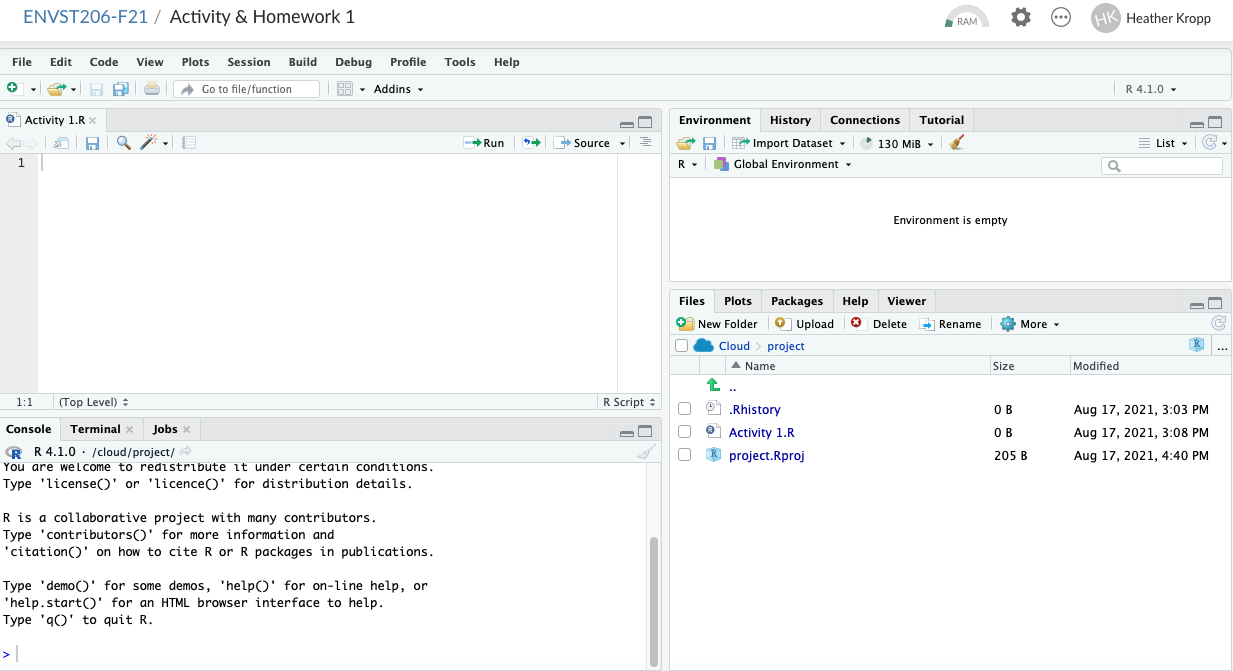Image resolution: width=1233 pixels, height=671 pixels.
Task: Click the re-run previous code icon
Action: point(531,143)
